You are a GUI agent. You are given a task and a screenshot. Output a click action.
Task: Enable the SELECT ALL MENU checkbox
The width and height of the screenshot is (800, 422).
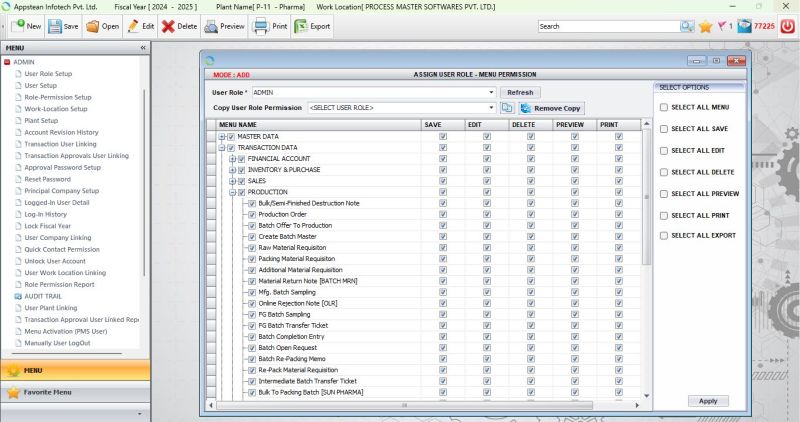click(x=664, y=107)
